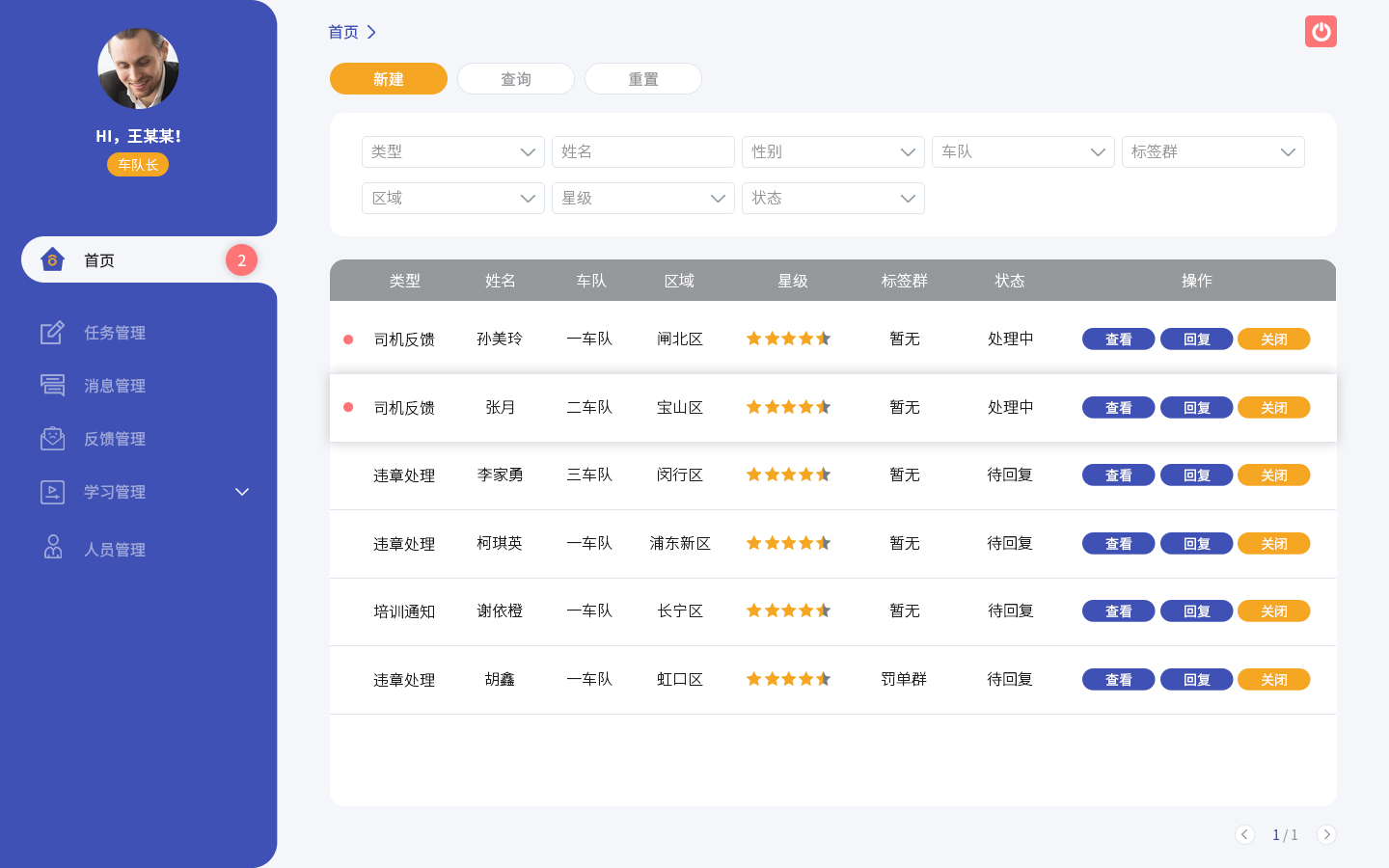The height and width of the screenshot is (868, 1389).
Task: Click the 浦东新区 area cell
Action: (x=680, y=543)
